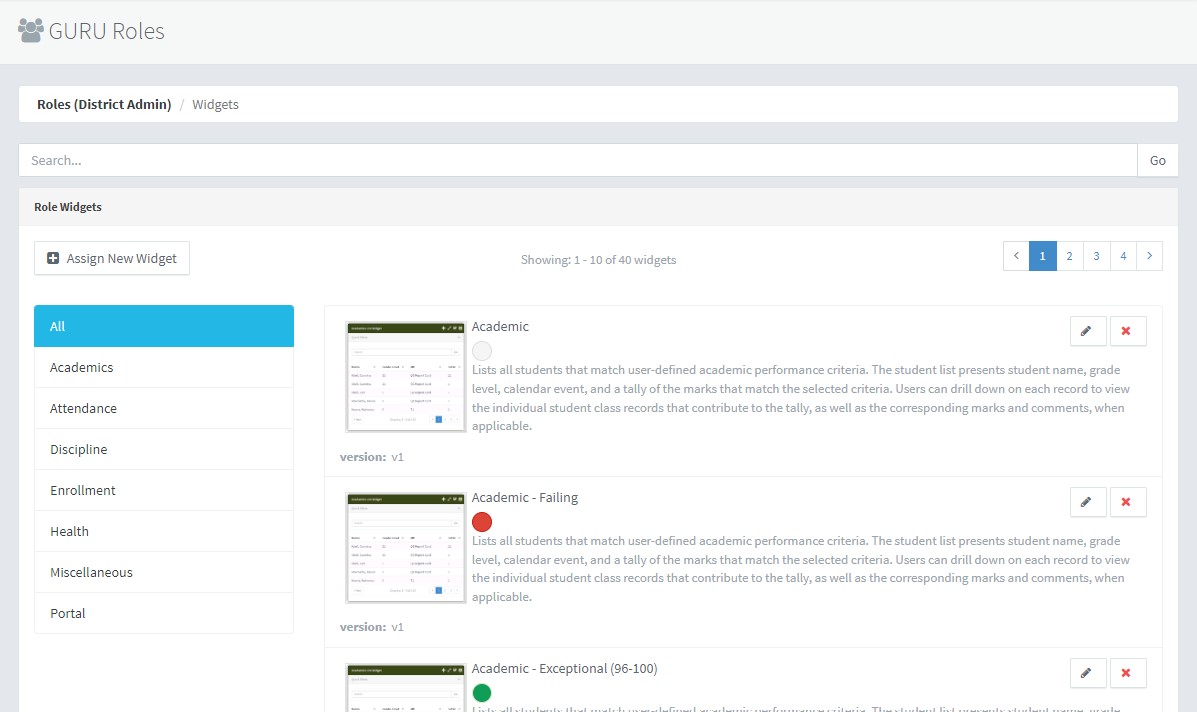Go to previous page with left chevron

(x=1016, y=256)
